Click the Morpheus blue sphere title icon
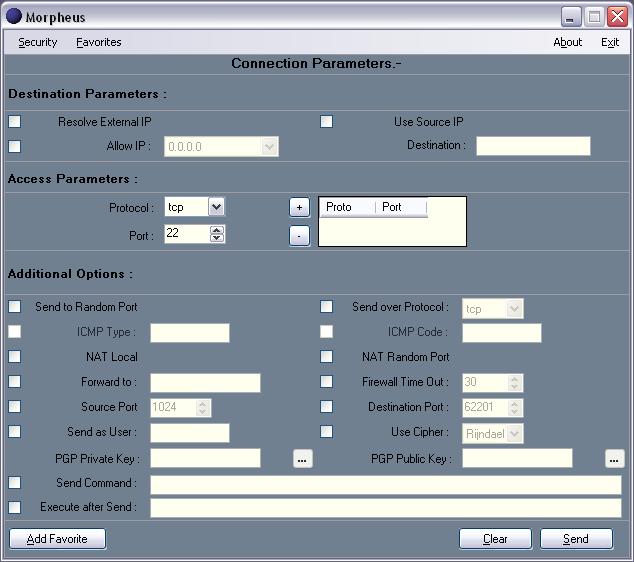The height and width of the screenshot is (562, 634). pyautogui.click(x=14, y=16)
